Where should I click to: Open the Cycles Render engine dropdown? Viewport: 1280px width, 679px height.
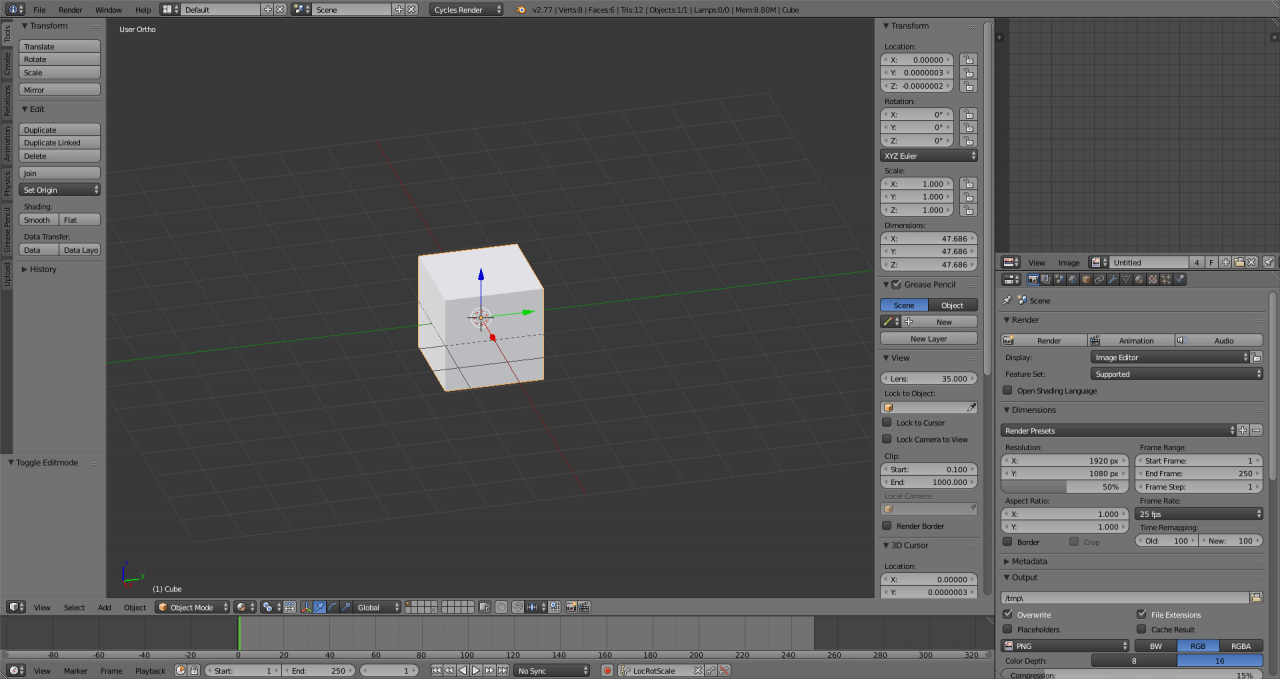pos(467,9)
